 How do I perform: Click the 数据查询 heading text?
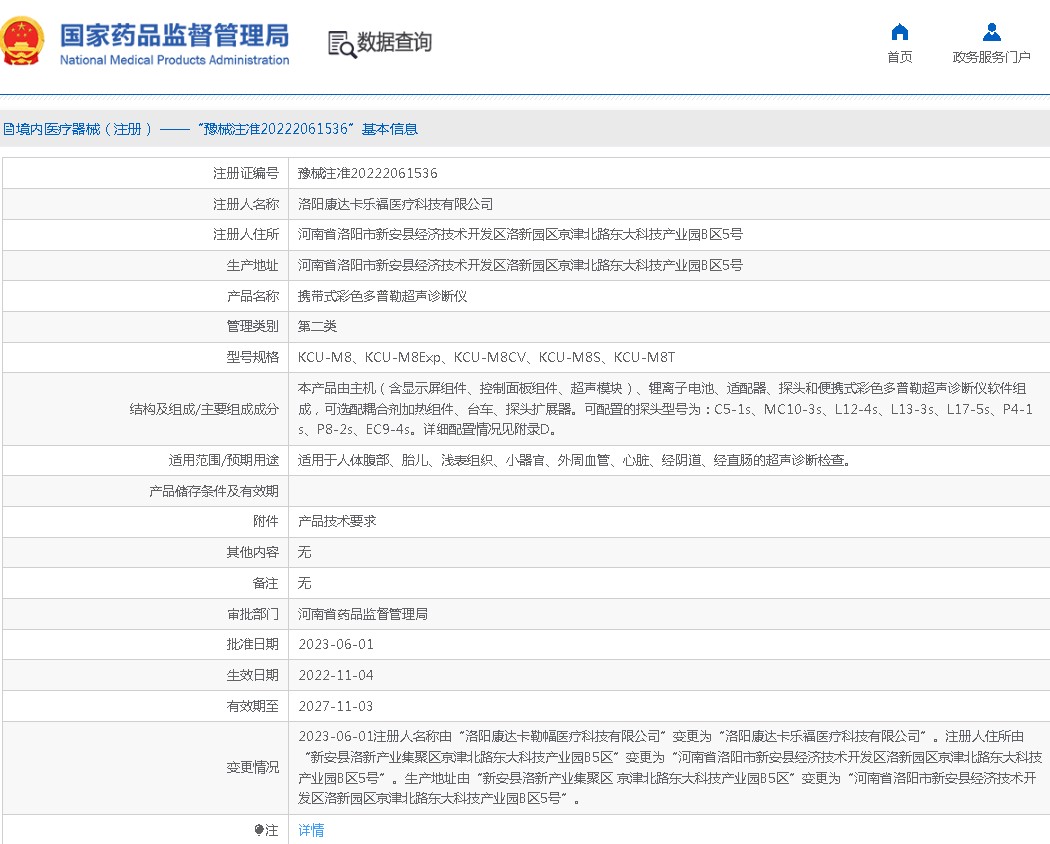click(x=395, y=43)
